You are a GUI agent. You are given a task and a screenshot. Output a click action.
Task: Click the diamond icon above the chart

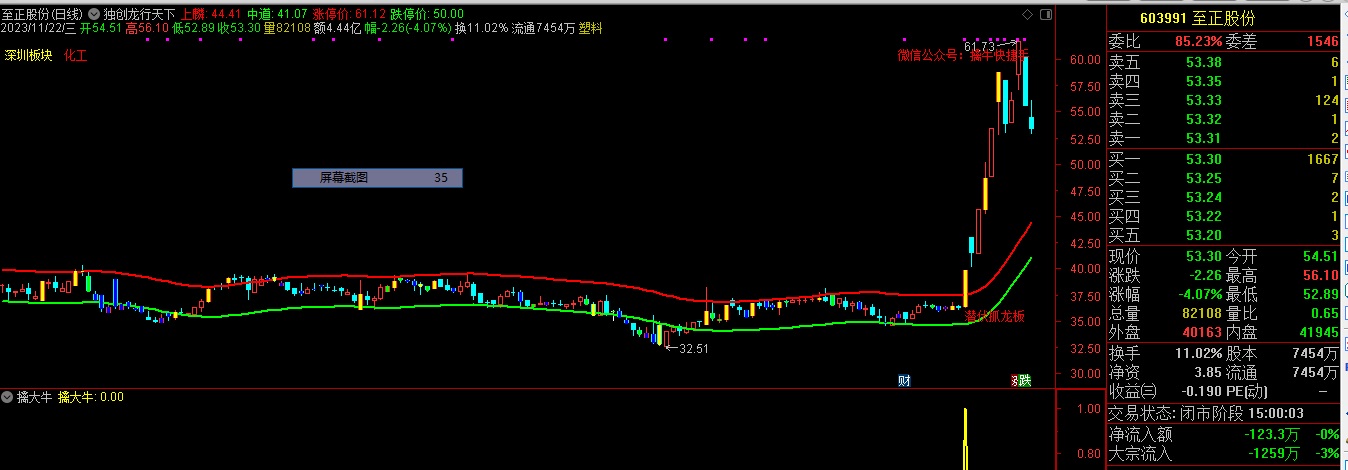coord(1027,14)
